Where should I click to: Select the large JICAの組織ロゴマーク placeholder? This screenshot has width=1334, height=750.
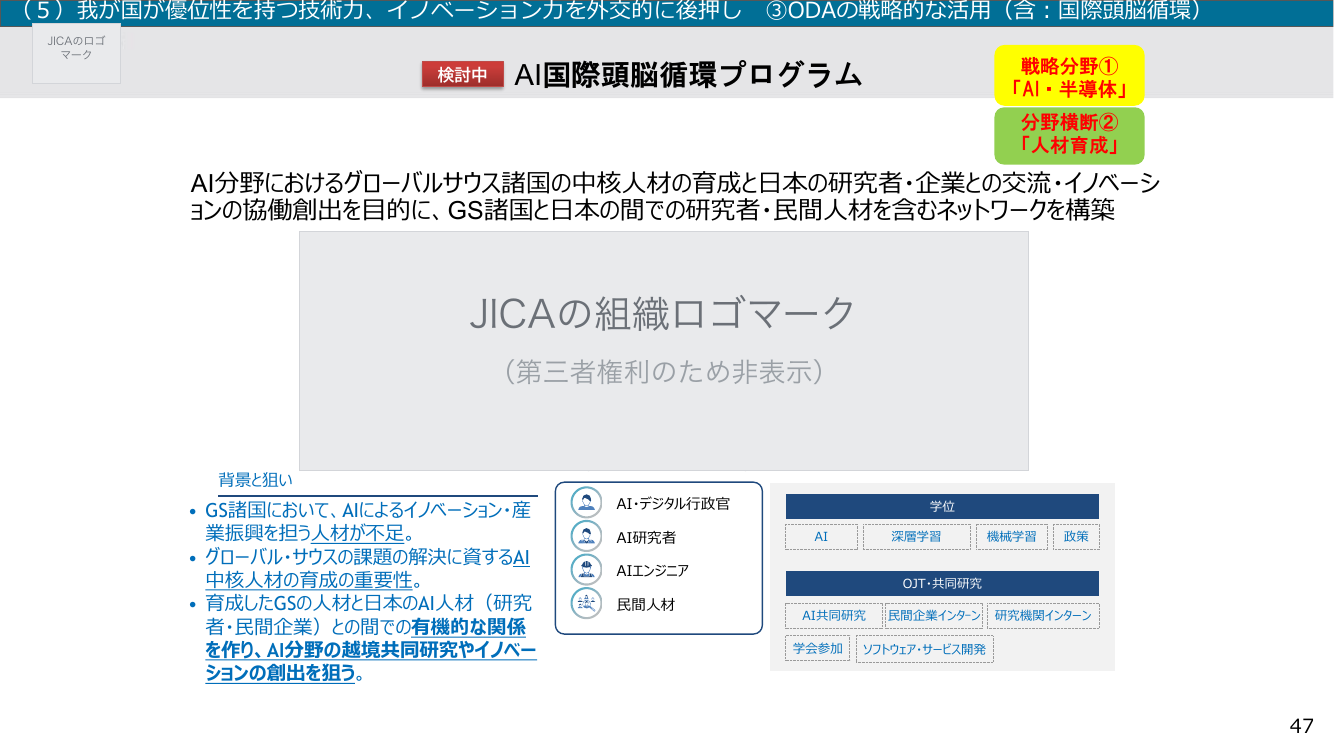pos(664,351)
